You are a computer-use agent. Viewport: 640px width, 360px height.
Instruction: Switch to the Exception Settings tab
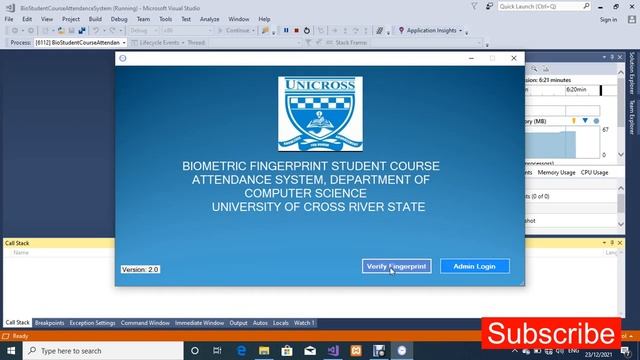[x=92, y=323]
